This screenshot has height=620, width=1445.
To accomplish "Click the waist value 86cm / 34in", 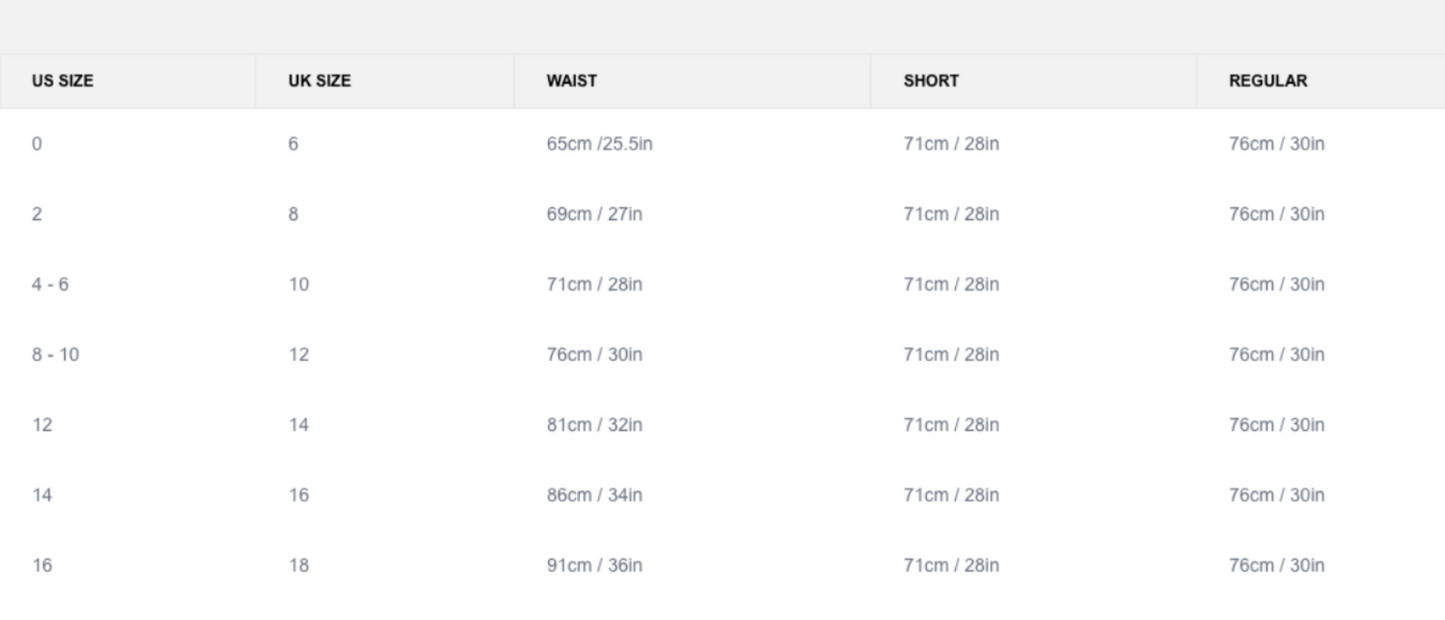I will [594, 495].
